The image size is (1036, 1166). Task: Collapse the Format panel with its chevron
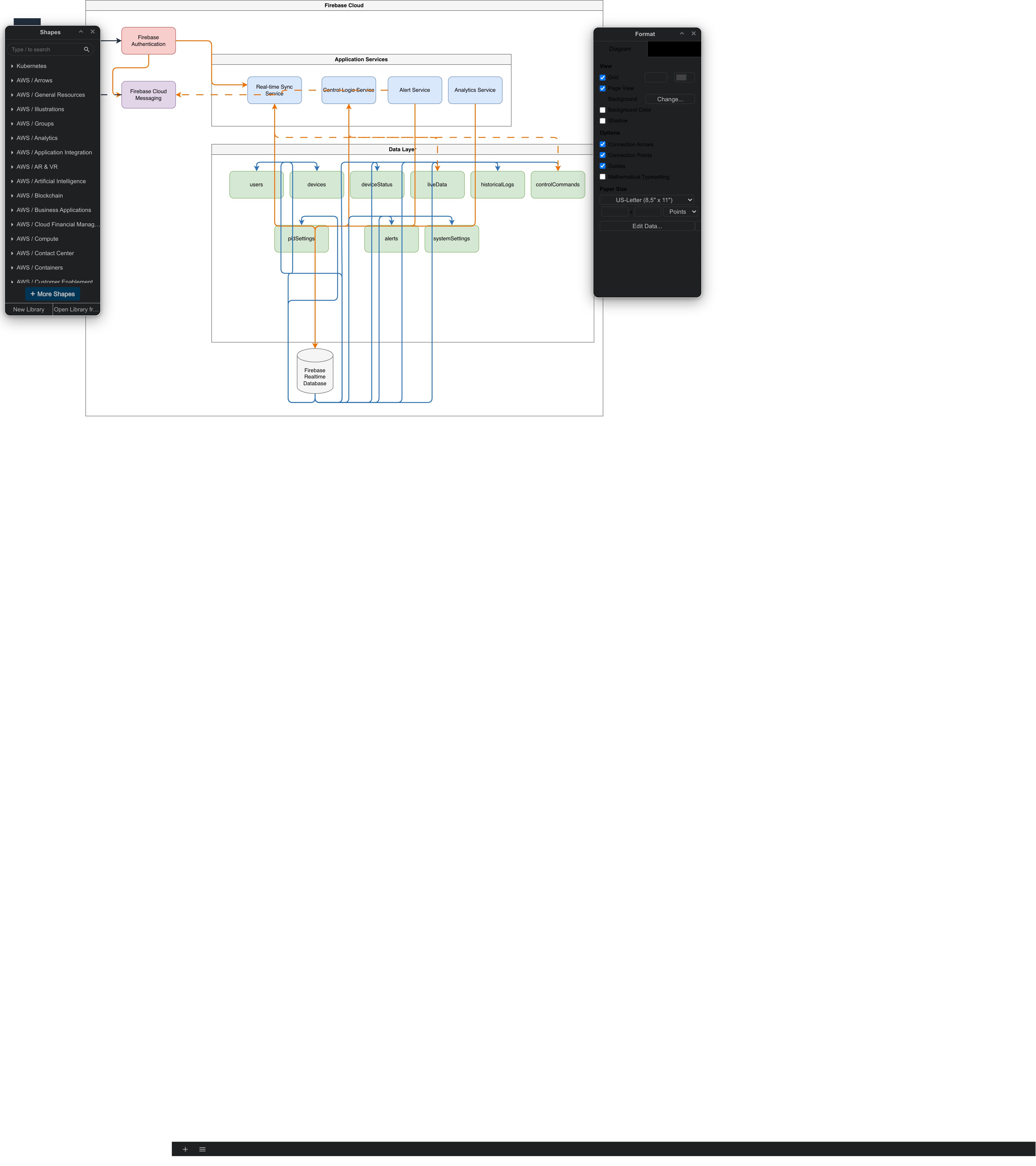[x=682, y=34]
